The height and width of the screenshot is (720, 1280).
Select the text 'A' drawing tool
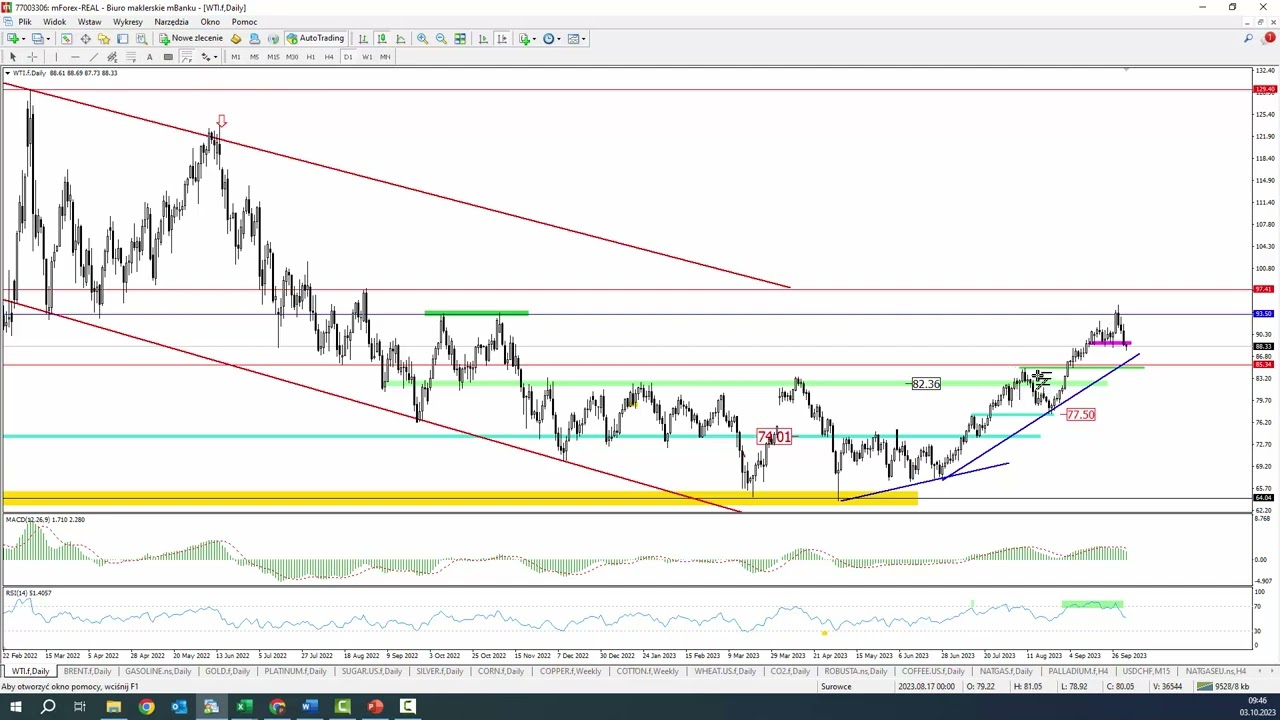[149, 57]
